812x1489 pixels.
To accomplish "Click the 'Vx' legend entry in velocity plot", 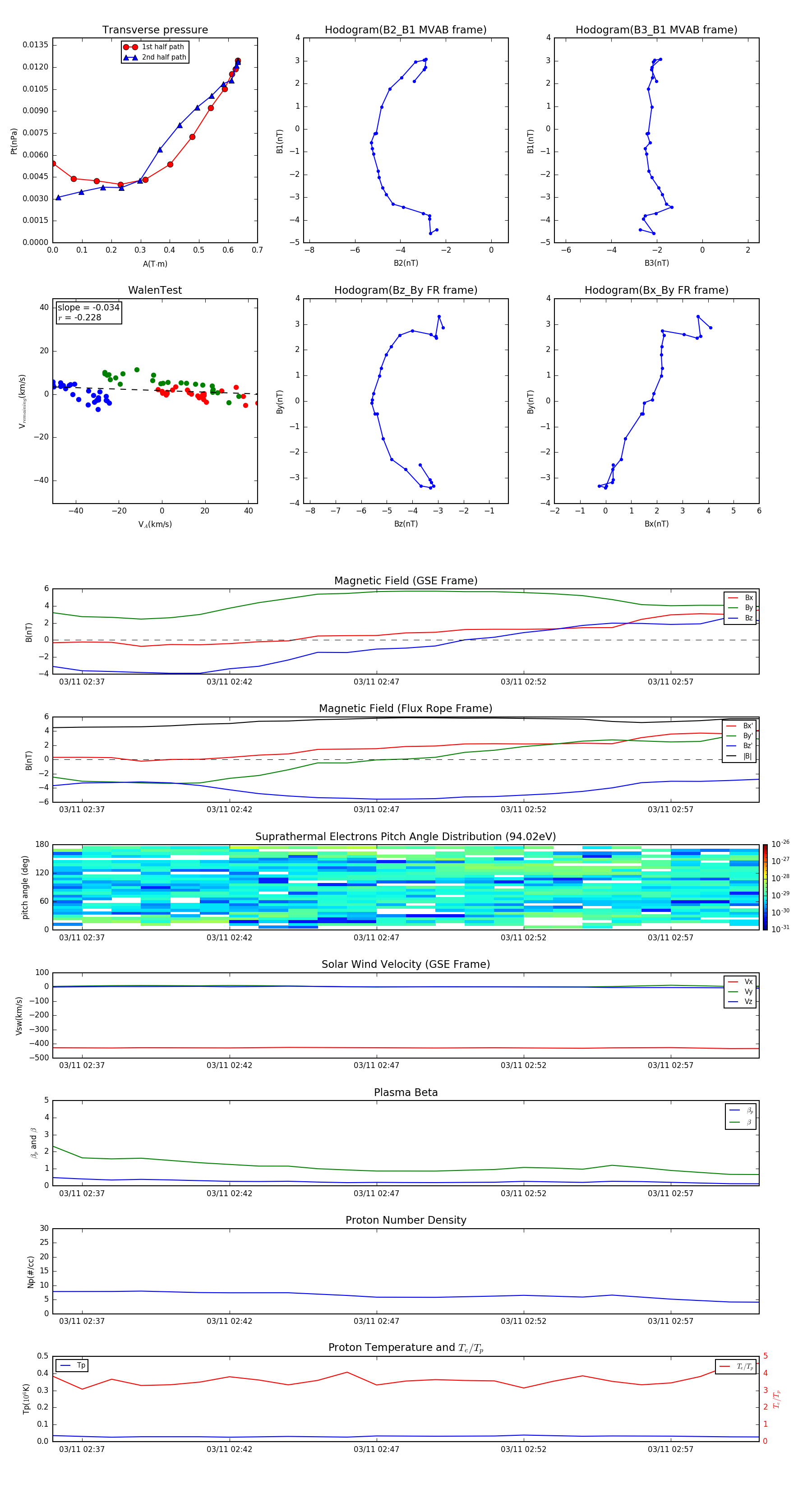I will click(740, 981).
